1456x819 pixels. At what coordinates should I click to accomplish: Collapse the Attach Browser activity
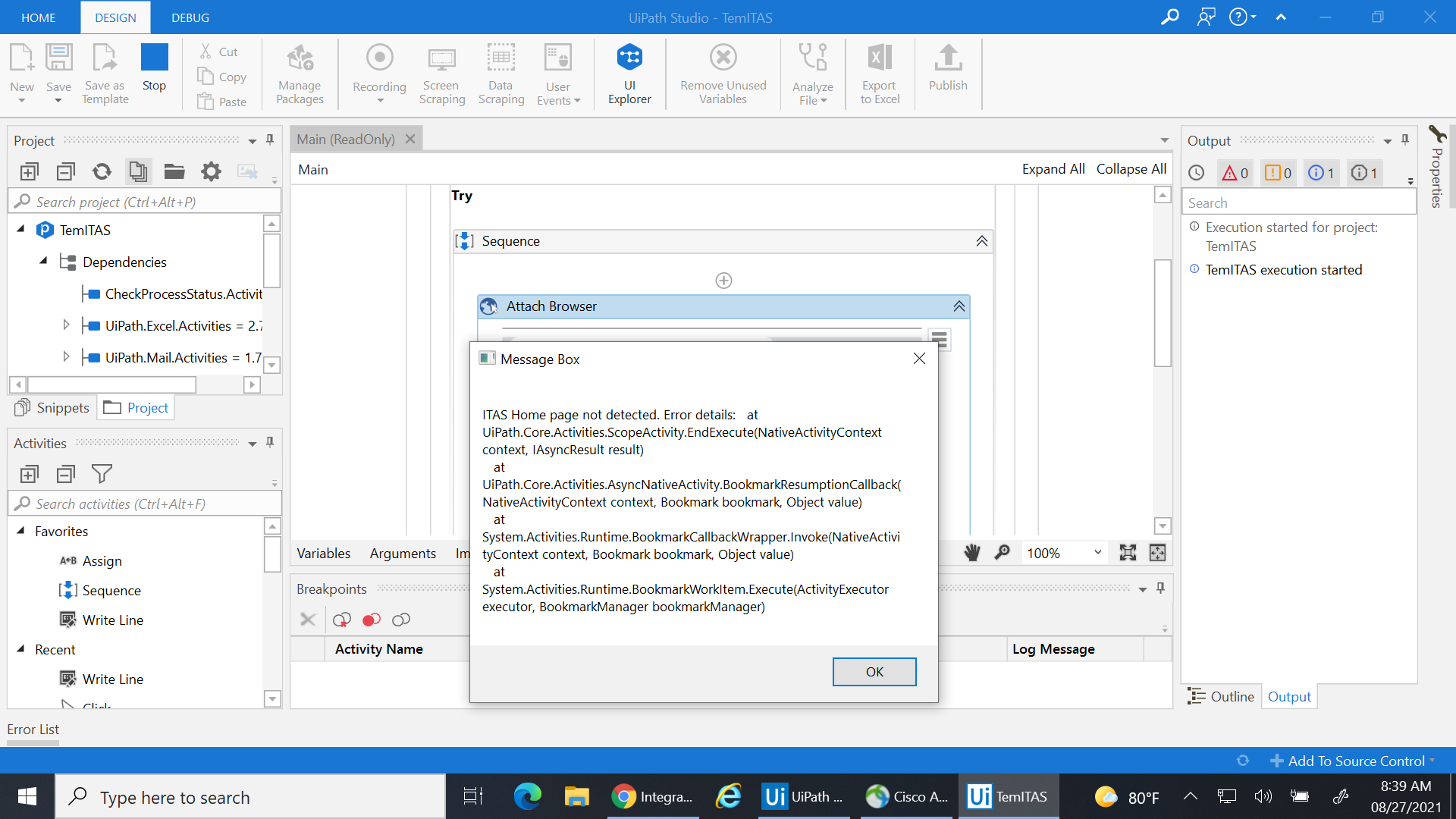pos(959,306)
